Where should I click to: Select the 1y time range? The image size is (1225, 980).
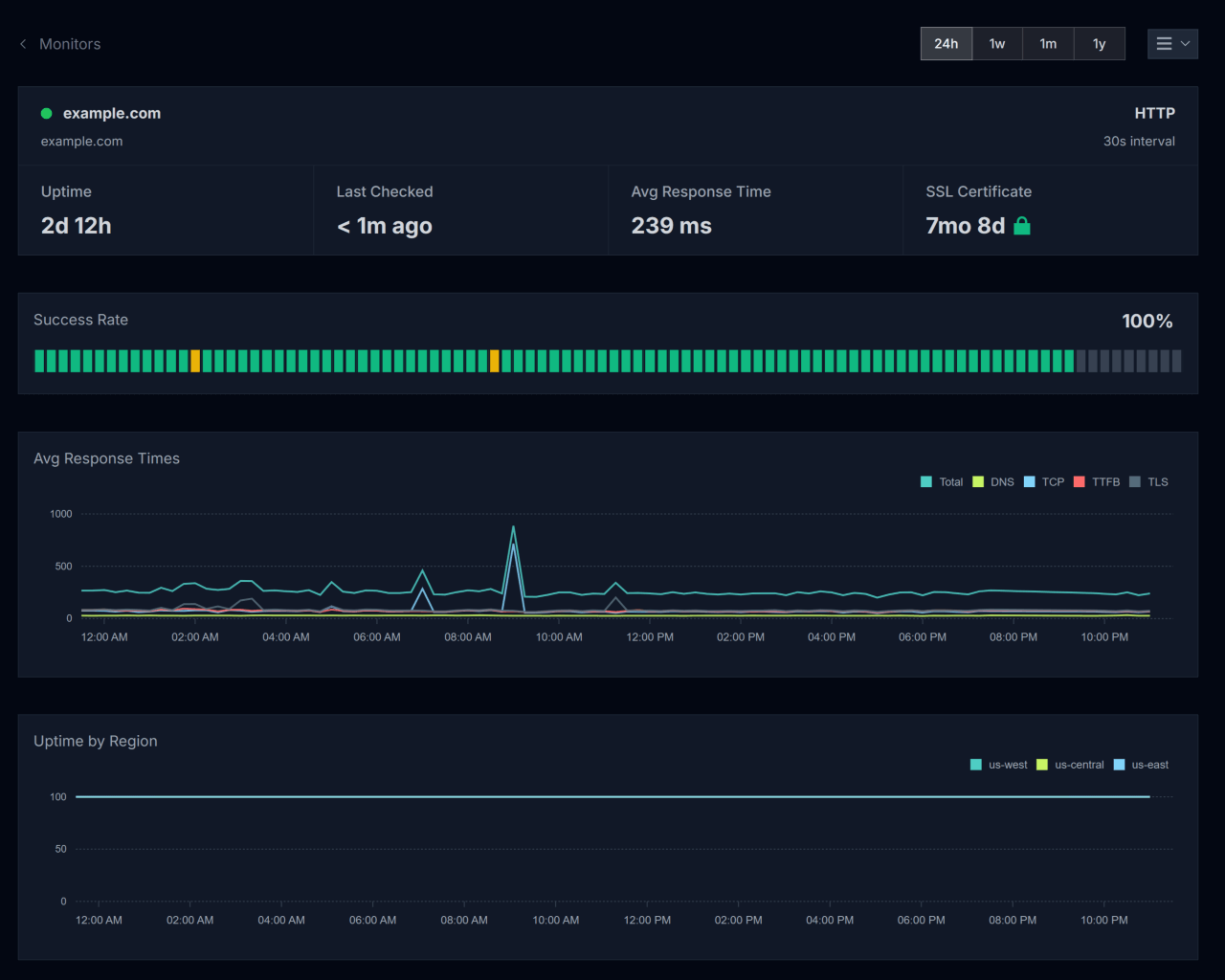[1099, 44]
